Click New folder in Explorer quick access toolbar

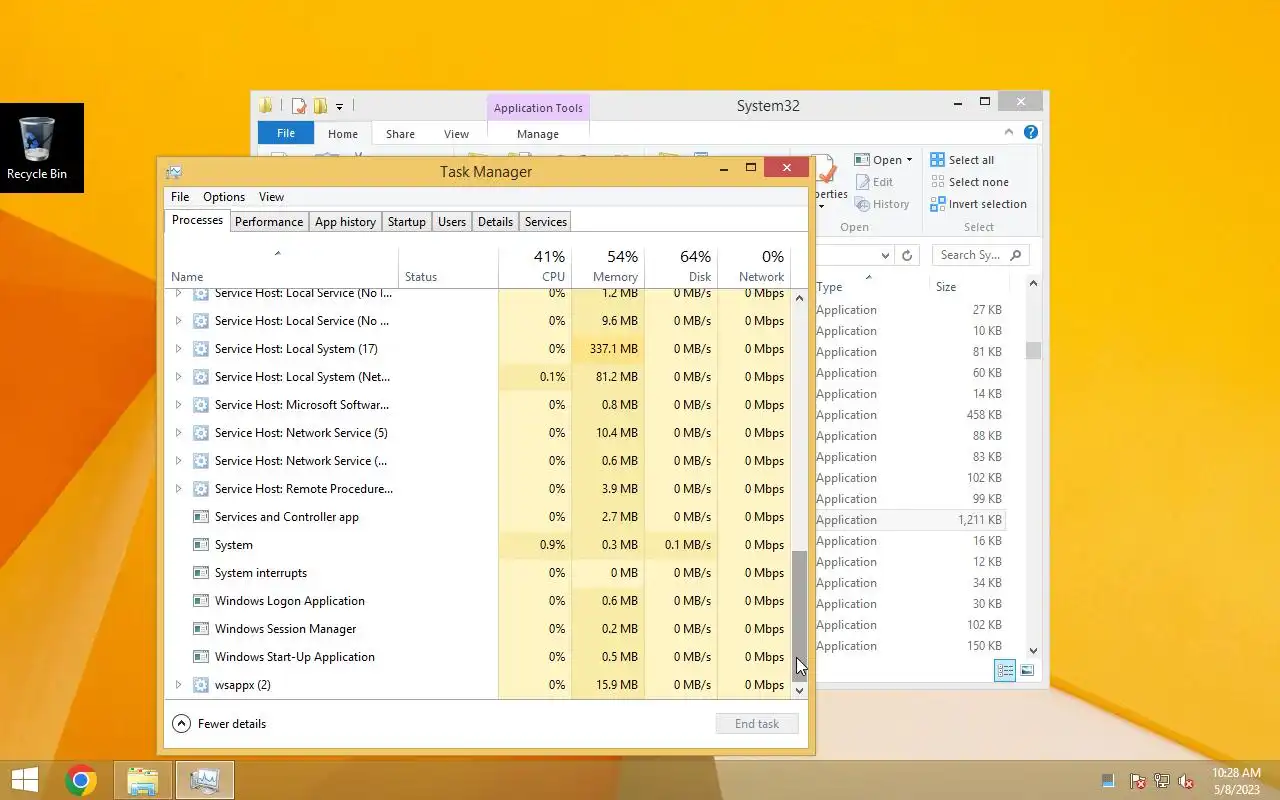(320, 106)
